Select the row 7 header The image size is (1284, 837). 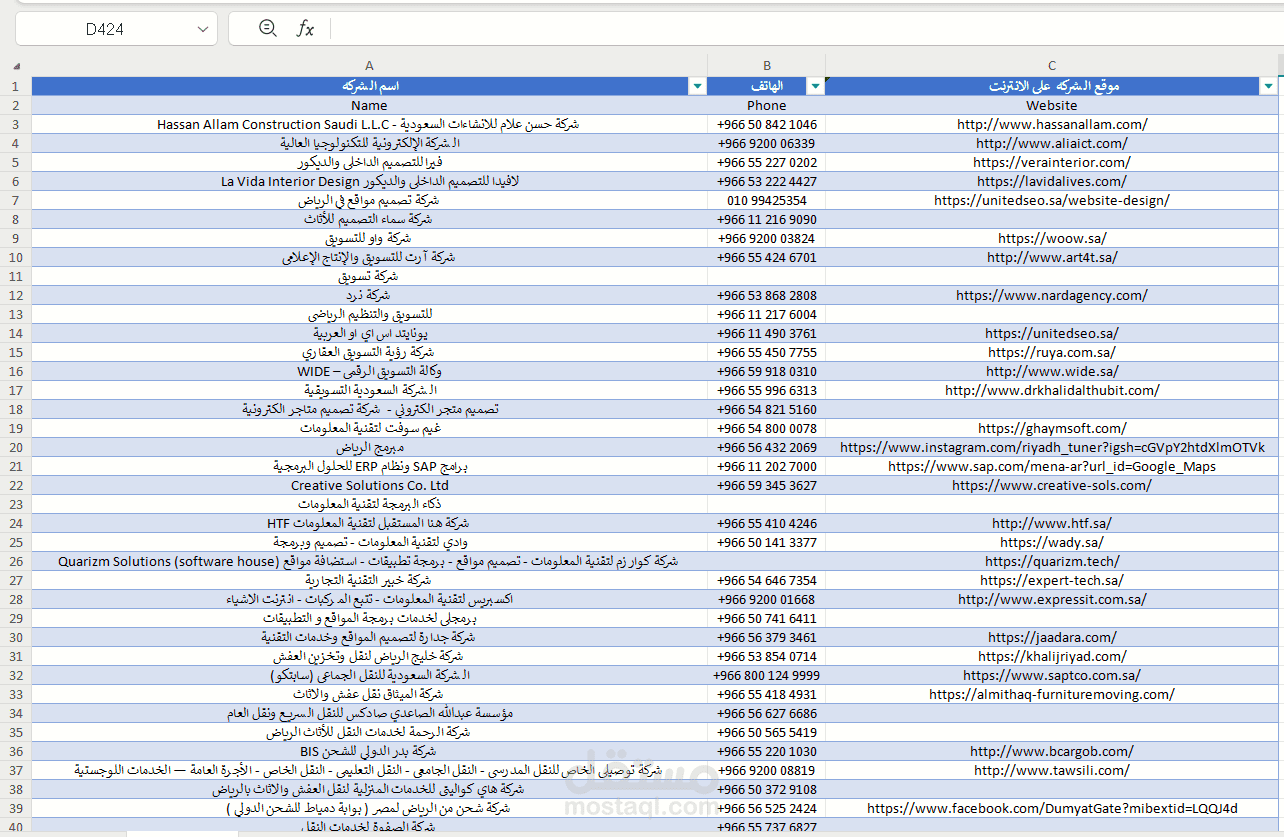16,200
